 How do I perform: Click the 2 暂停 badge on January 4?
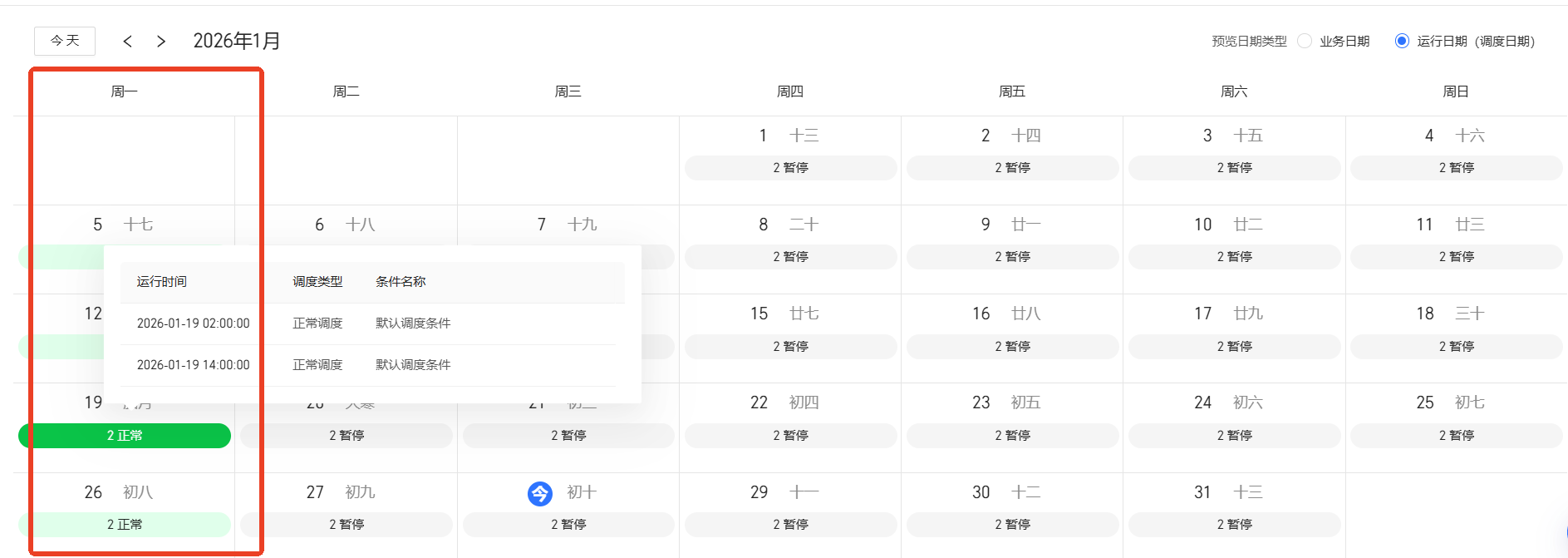click(1456, 168)
